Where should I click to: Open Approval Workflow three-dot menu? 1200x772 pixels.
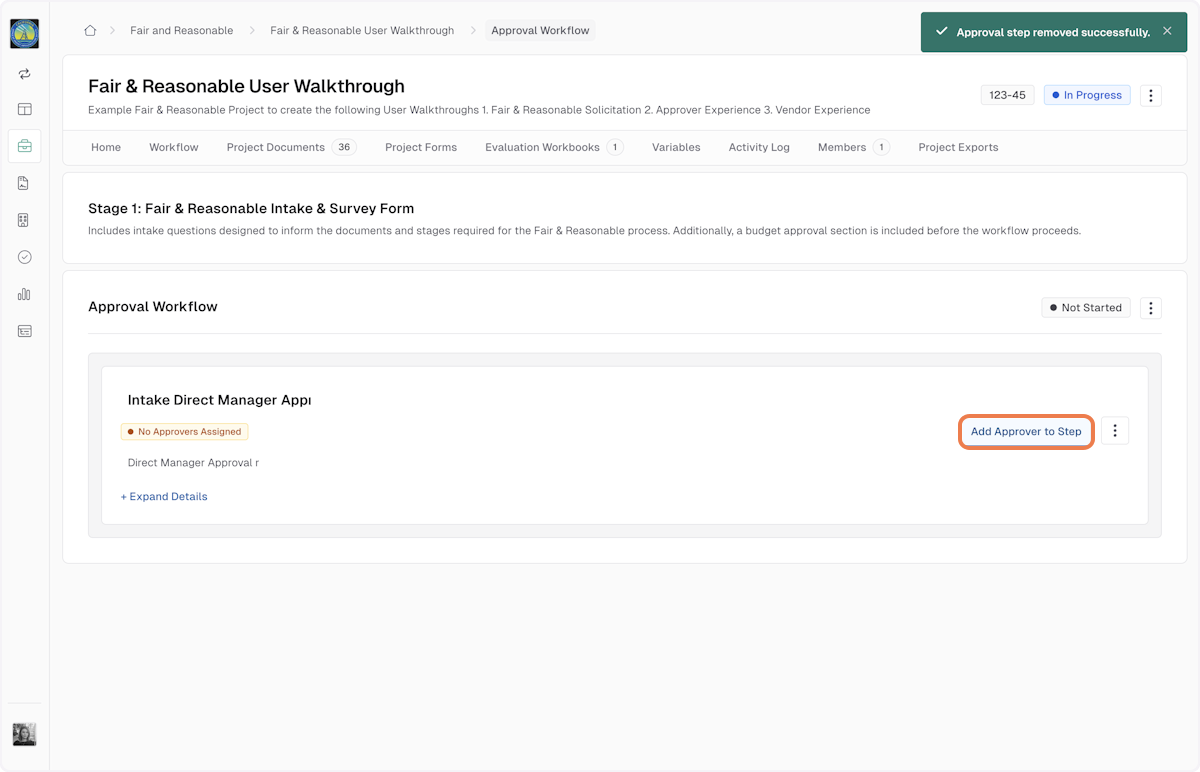click(x=1150, y=308)
